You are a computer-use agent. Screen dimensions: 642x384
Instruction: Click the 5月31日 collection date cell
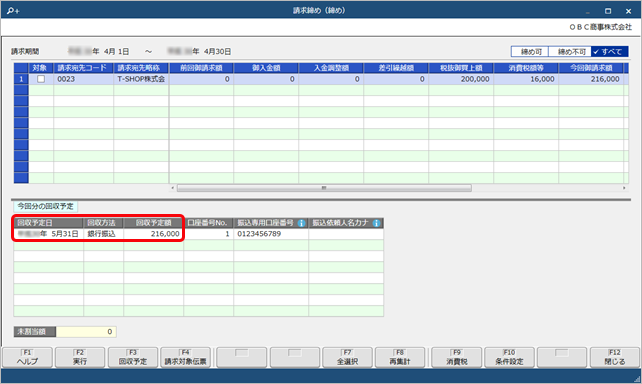[49, 234]
